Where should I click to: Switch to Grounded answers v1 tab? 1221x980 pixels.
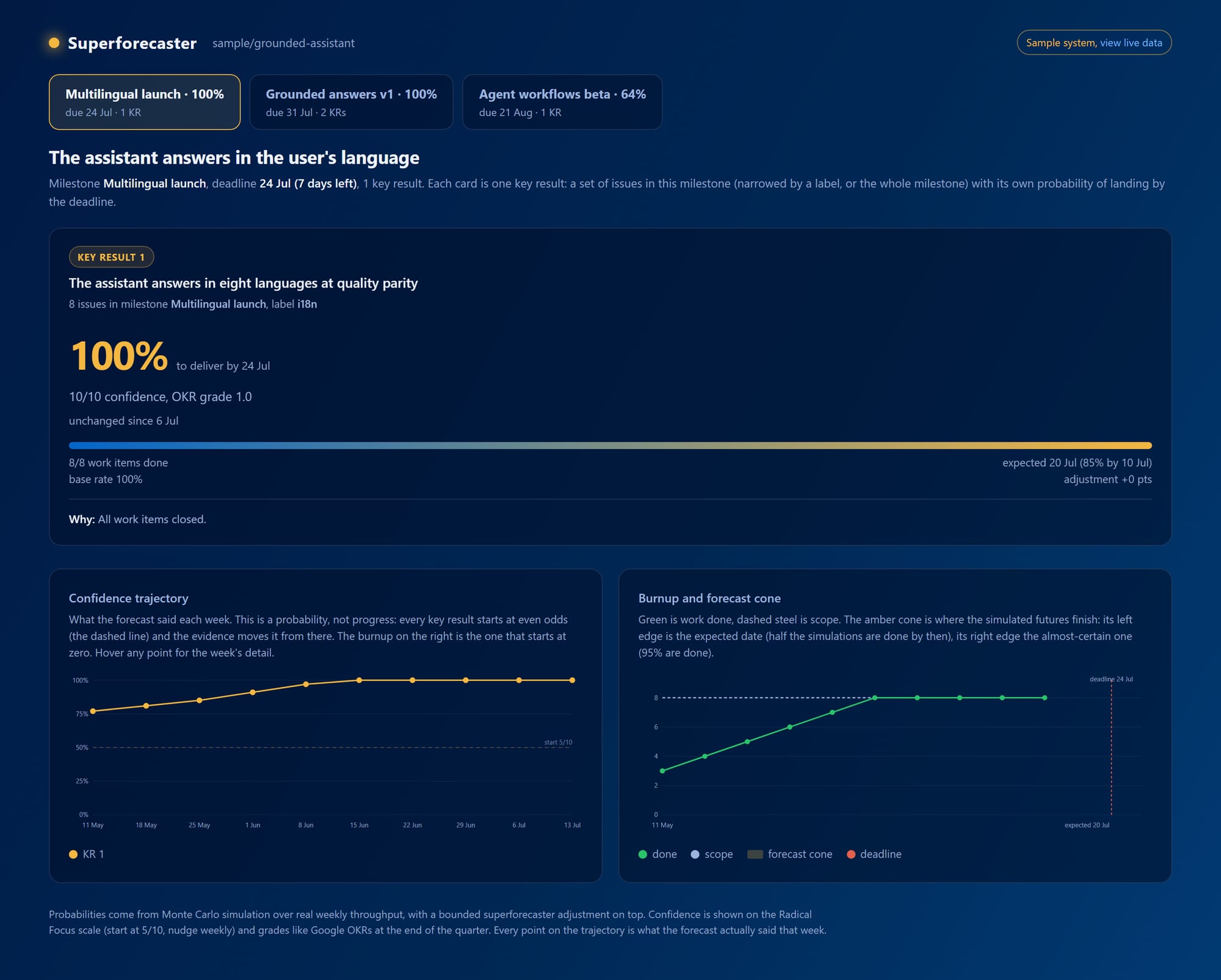click(351, 102)
